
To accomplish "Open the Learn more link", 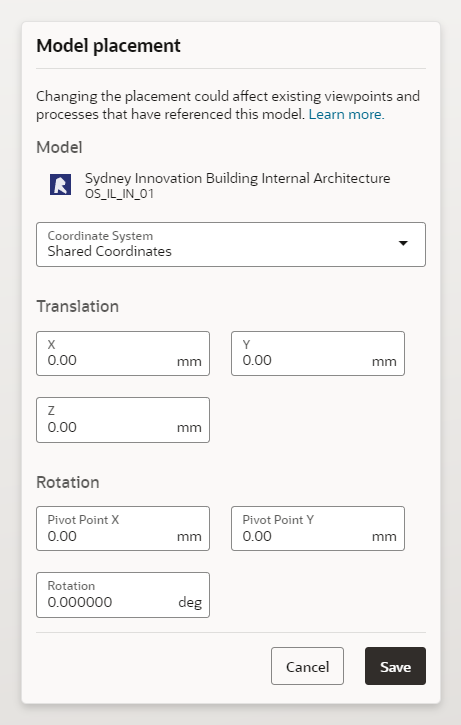I will tap(346, 114).
